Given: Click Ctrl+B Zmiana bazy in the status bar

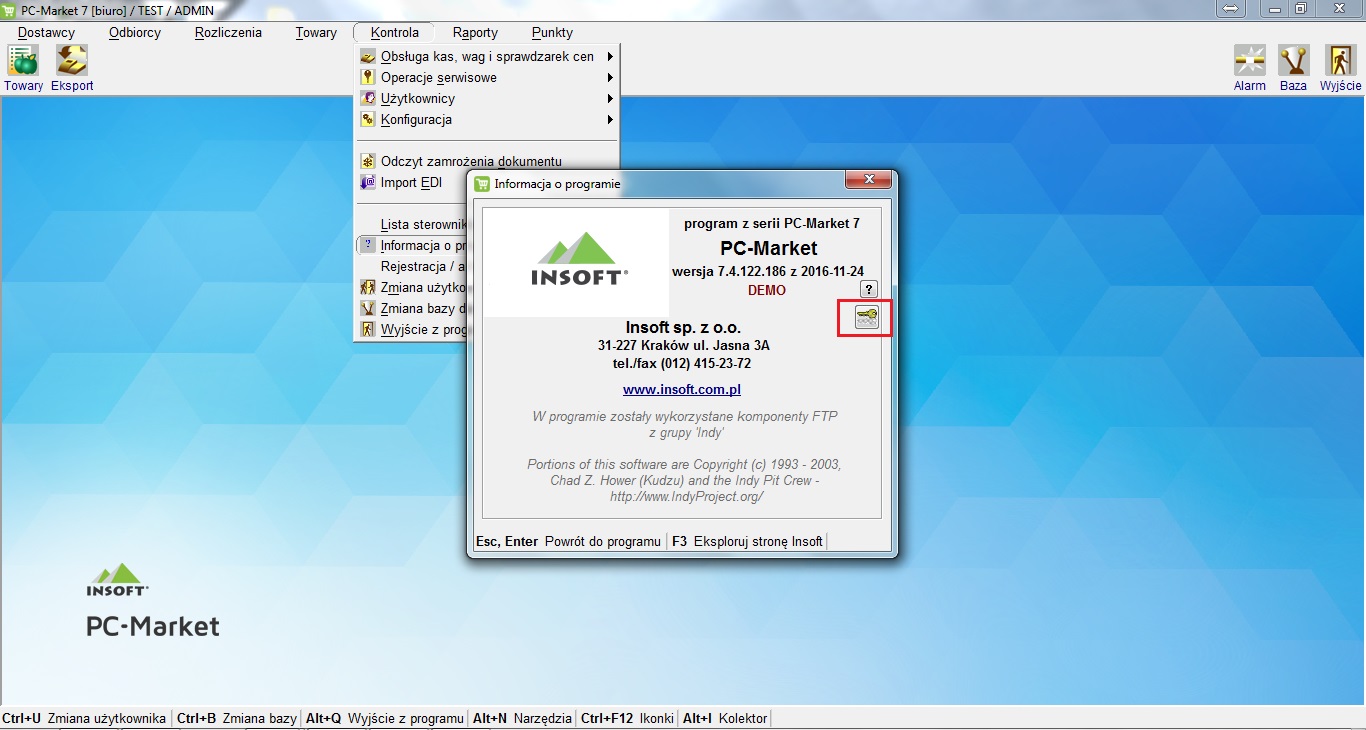Looking at the screenshot, I should tap(237, 719).
